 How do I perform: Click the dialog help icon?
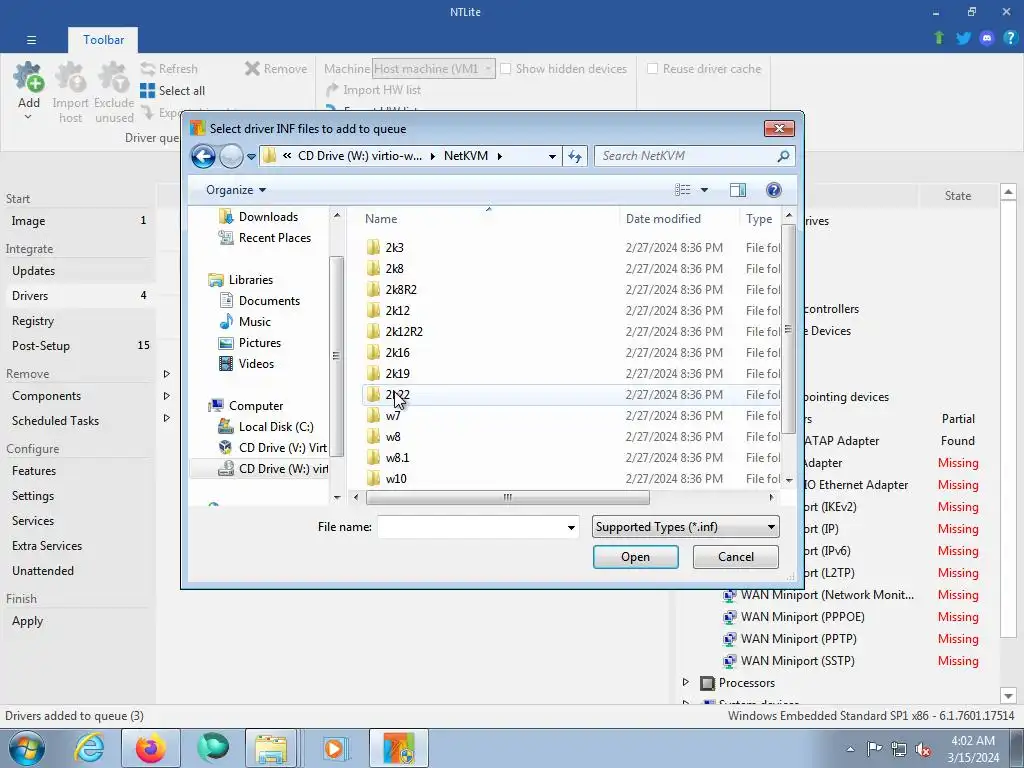coord(774,190)
